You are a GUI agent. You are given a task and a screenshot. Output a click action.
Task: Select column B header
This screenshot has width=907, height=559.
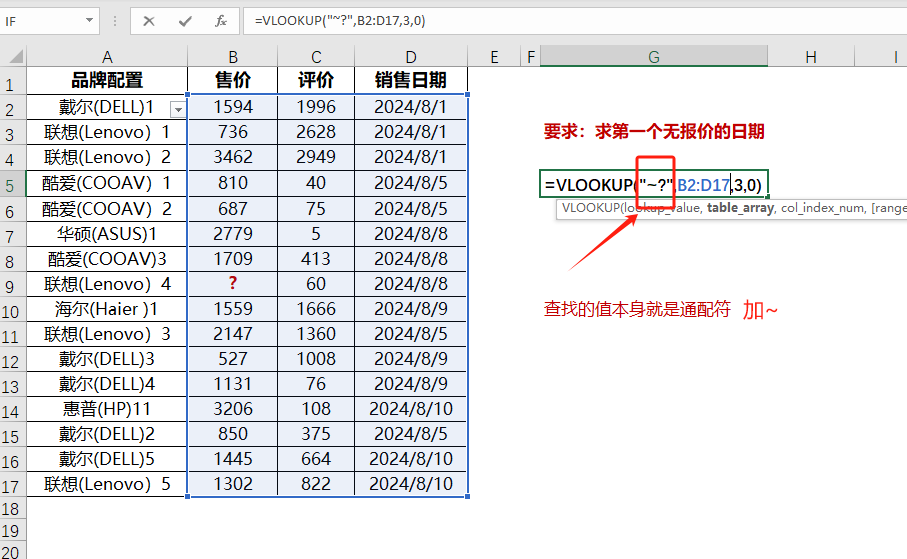coord(233,57)
